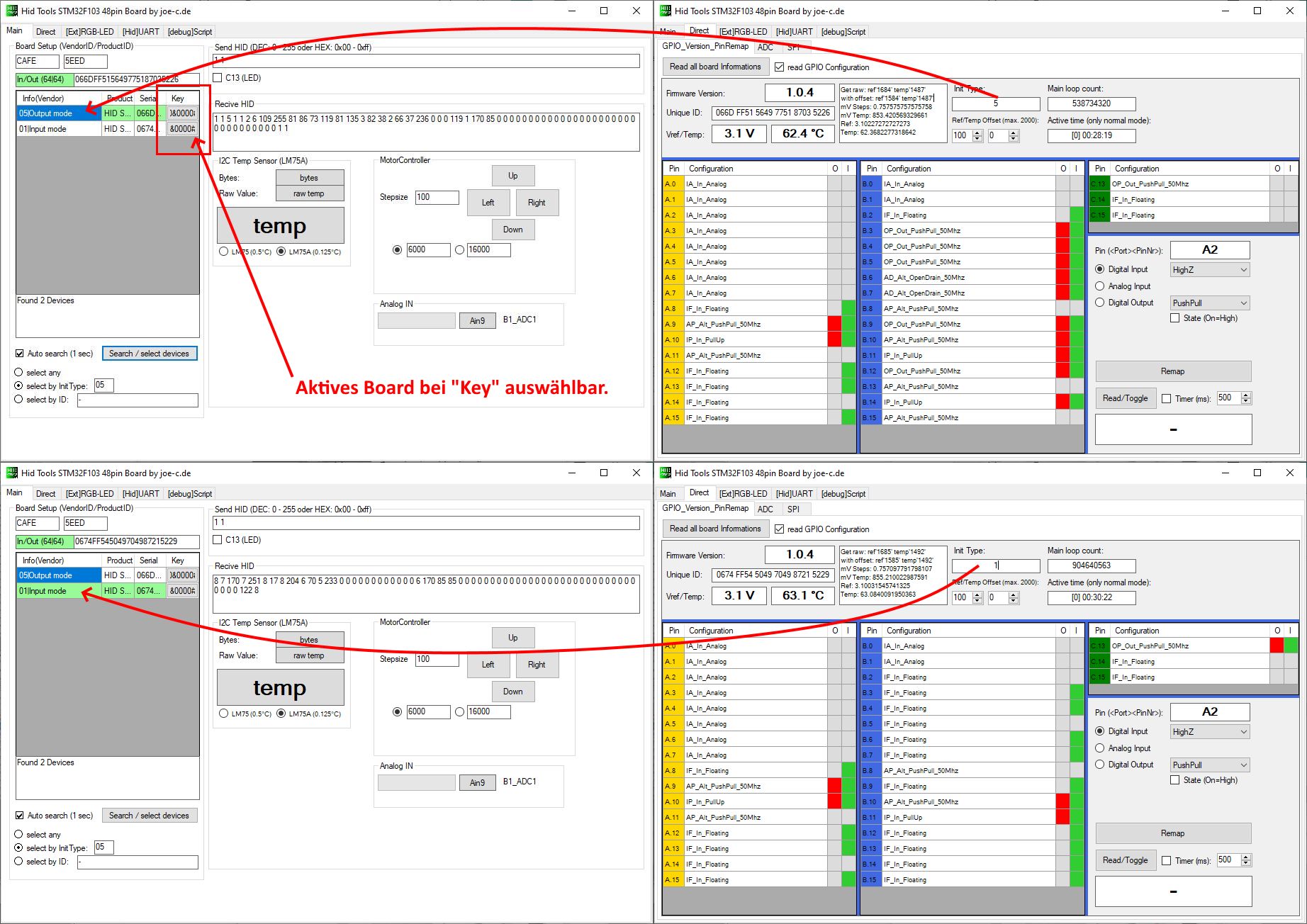Expand the HighZ dropdown in the upper-right window
The image size is (1307, 924).
click(x=1209, y=270)
